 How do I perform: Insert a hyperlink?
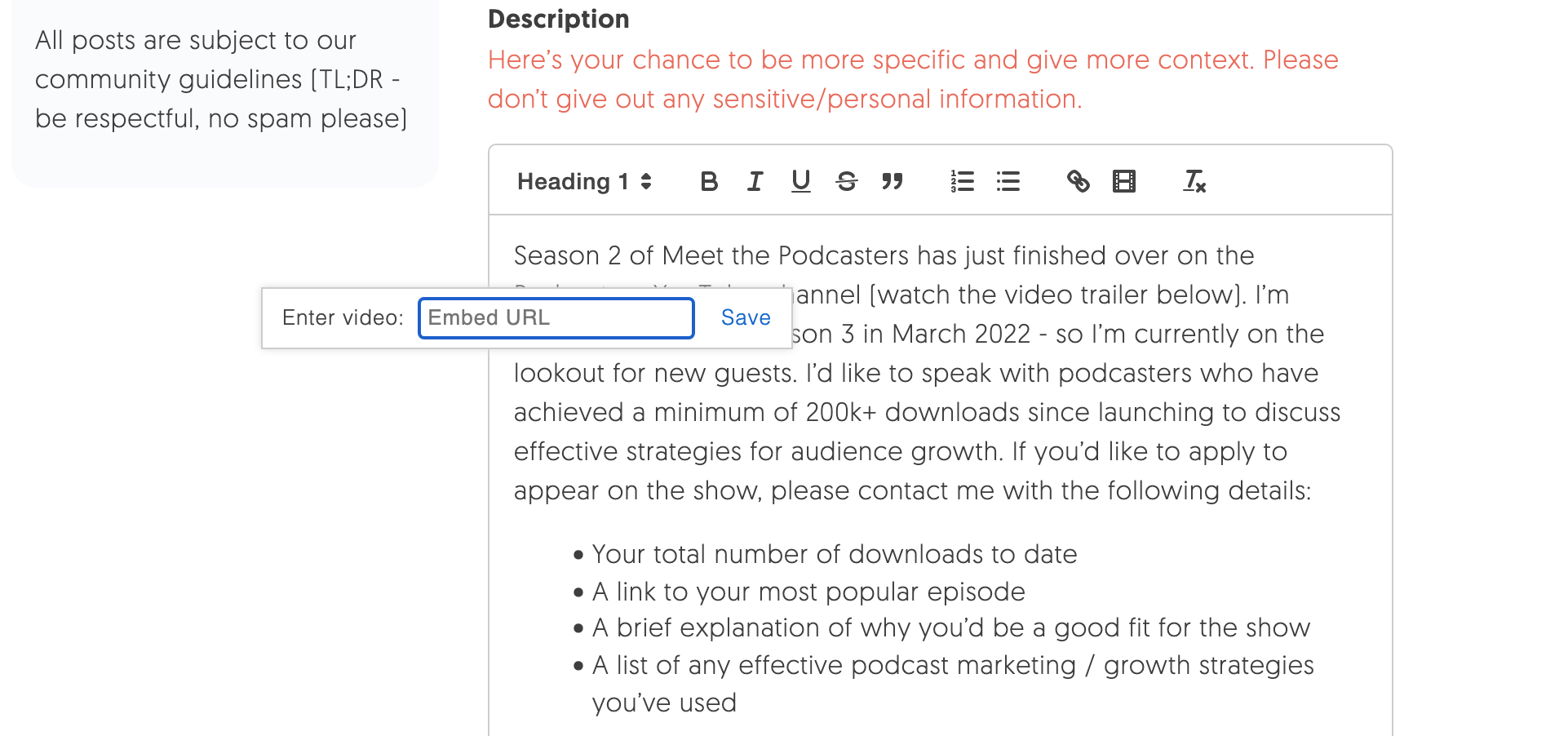click(x=1079, y=181)
